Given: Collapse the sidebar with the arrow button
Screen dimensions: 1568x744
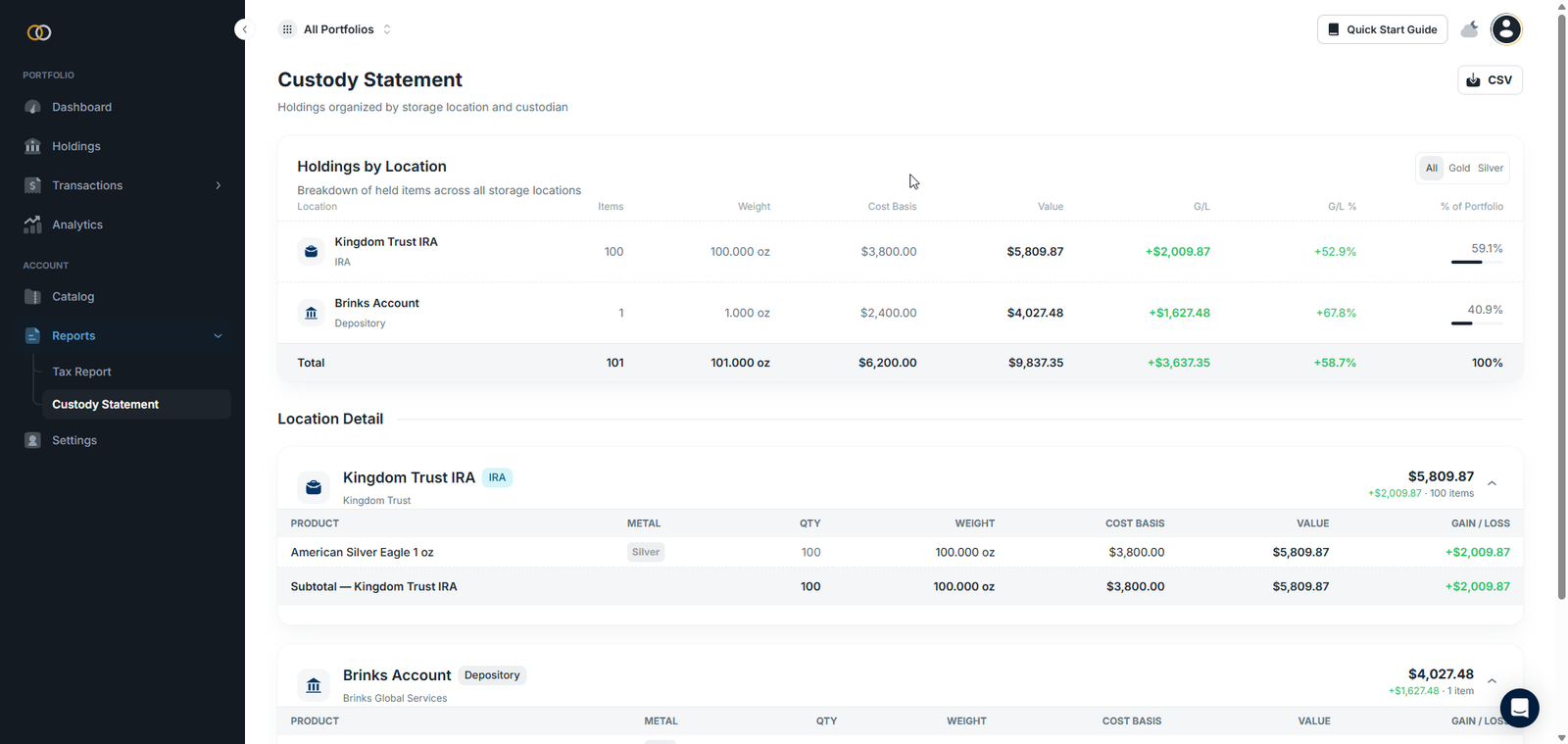Looking at the screenshot, I should 244,29.
